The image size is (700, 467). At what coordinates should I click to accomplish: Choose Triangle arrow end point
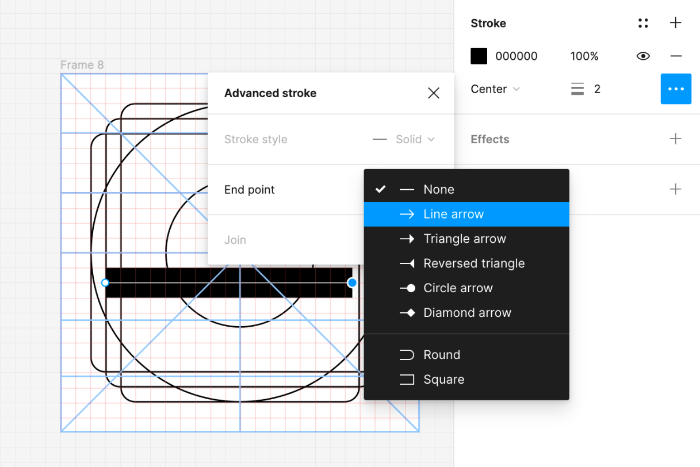(467, 239)
